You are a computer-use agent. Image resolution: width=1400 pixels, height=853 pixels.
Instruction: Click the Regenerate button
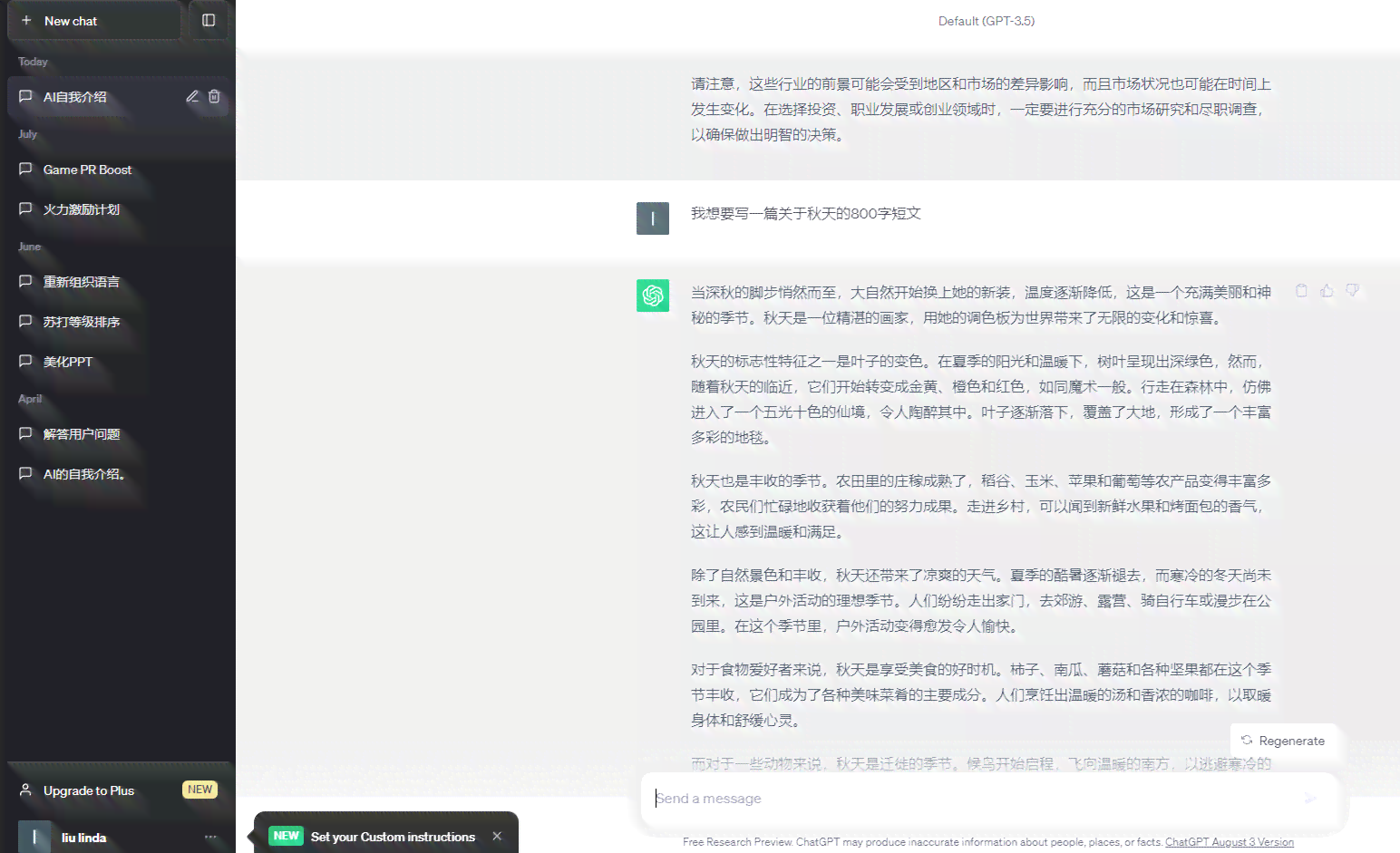[x=1284, y=741]
